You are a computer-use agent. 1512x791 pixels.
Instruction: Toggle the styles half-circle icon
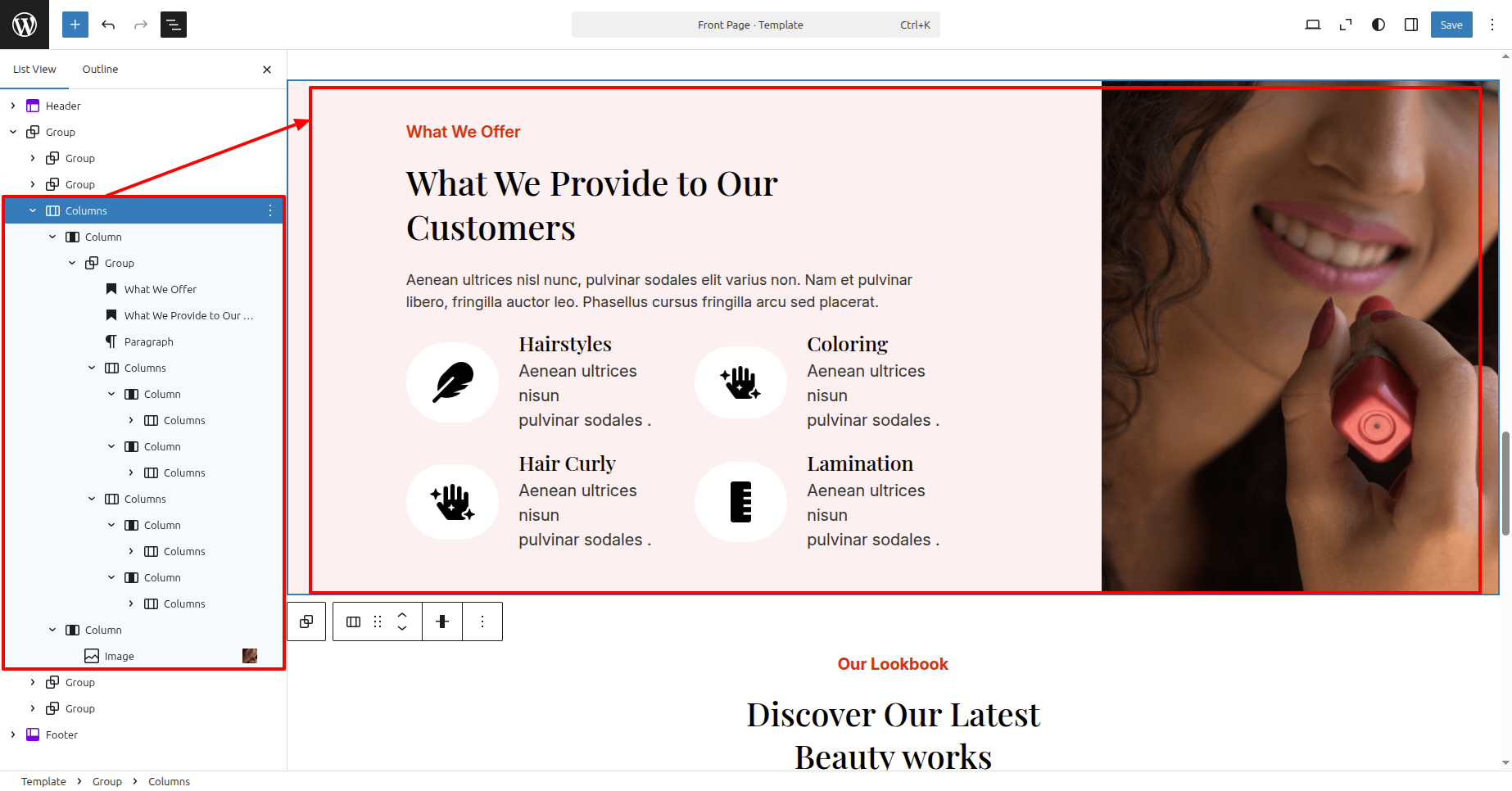(x=1378, y=25)
